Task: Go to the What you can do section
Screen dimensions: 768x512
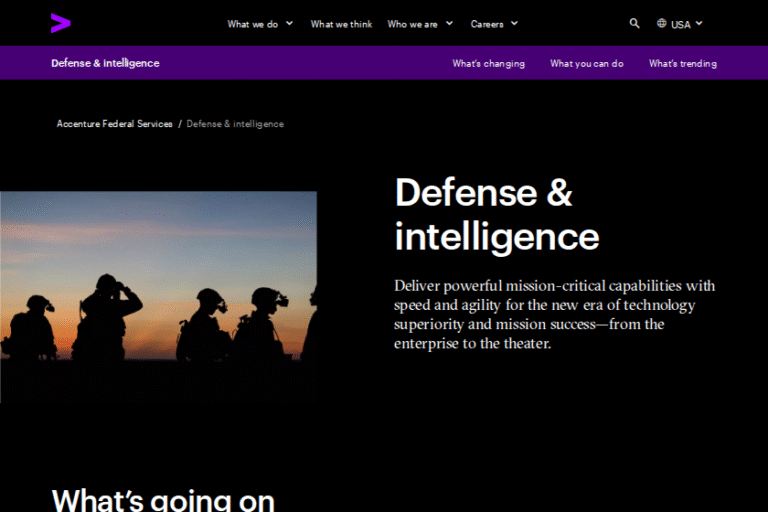Action: click(586, 63)
